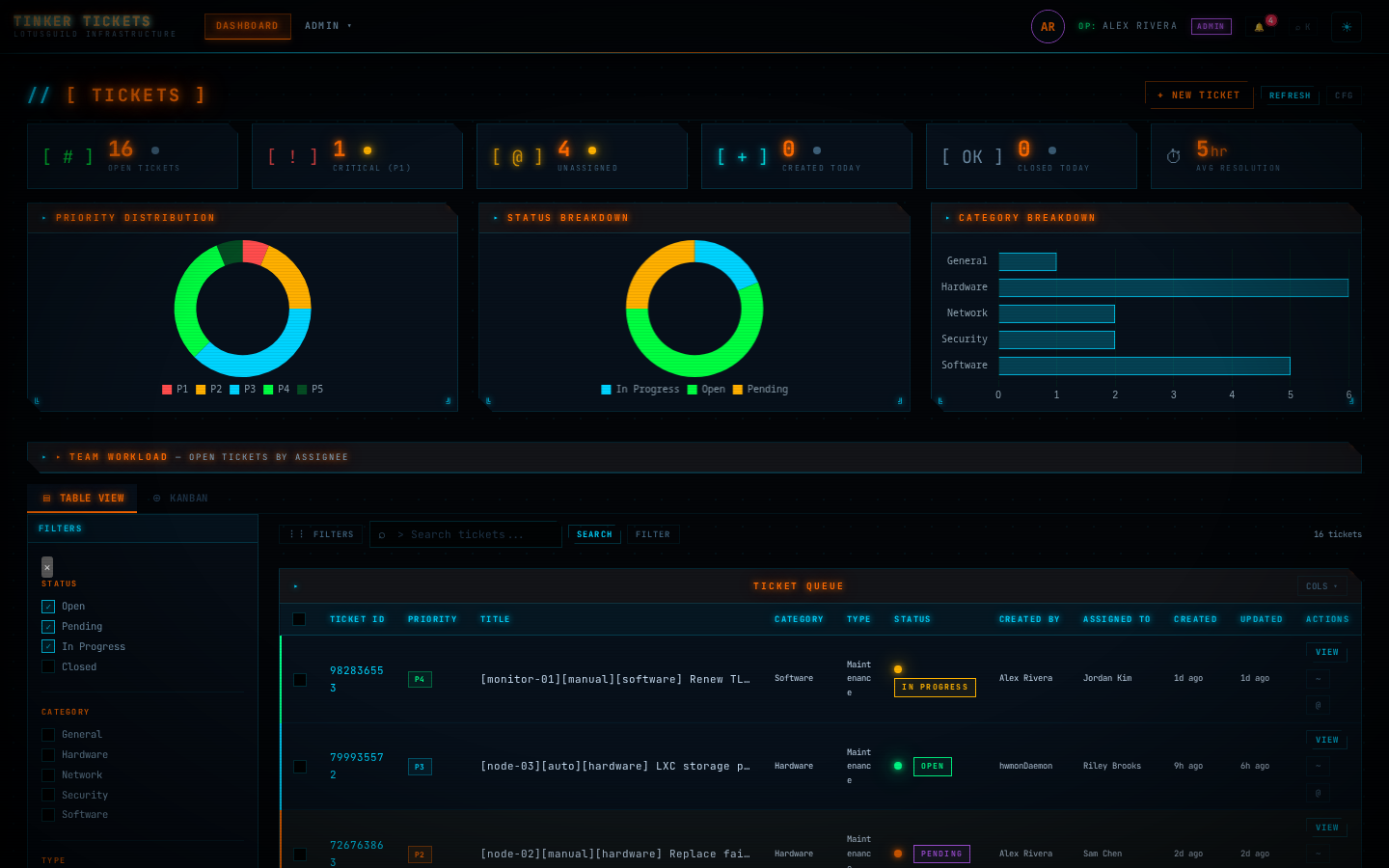Image resolution: width=1389 pixels, height=868 pixels.
Task: Check the Network category filter
Action: (x=48, y=775)
